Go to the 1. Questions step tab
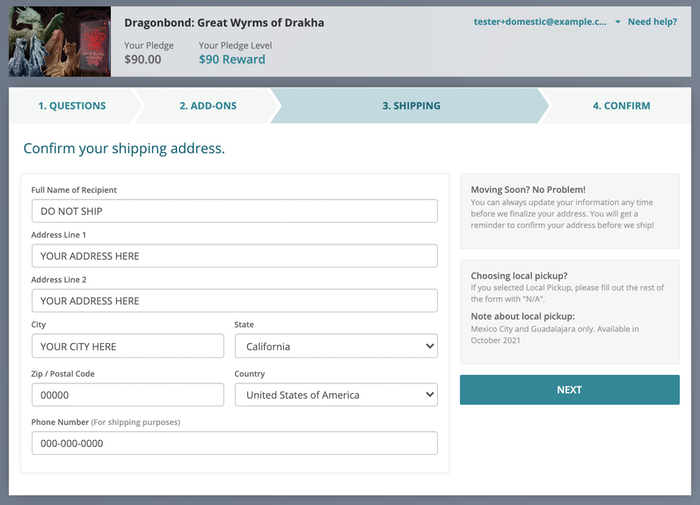Screen dimensions: 700x505 [72, 106]
